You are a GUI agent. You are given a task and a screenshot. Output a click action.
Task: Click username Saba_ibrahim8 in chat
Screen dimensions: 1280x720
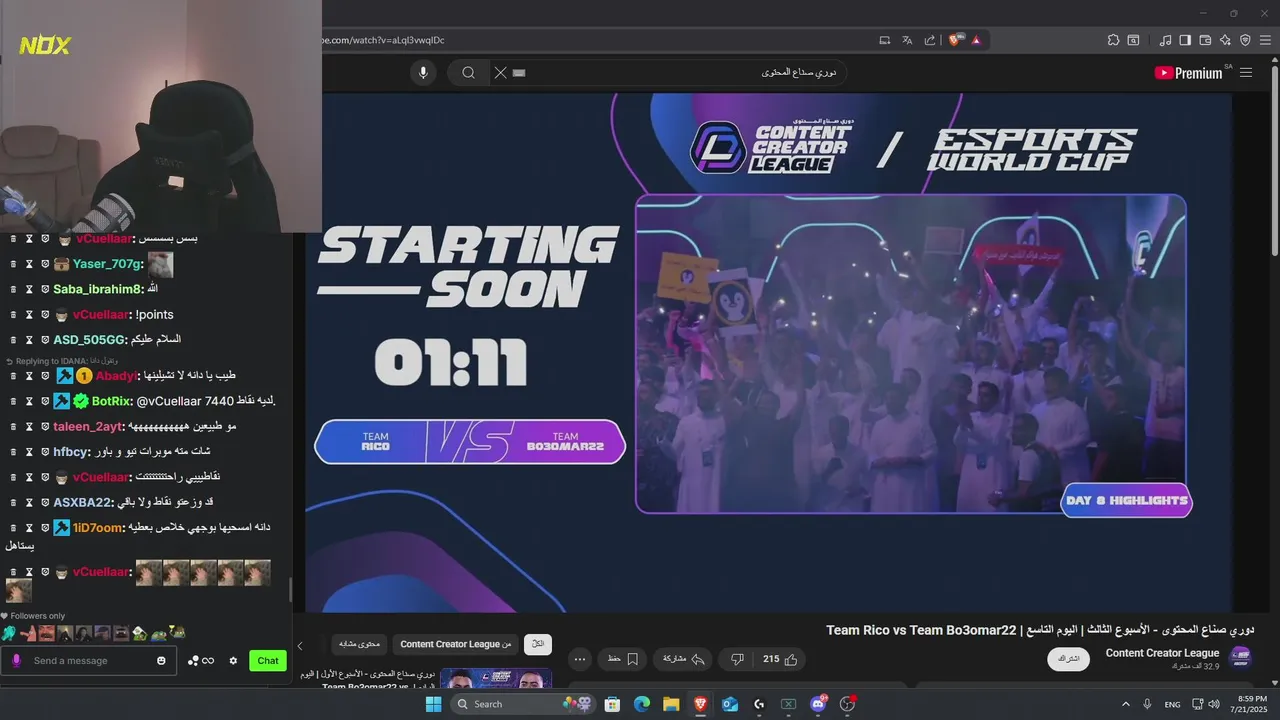click(x=98, y=289)
